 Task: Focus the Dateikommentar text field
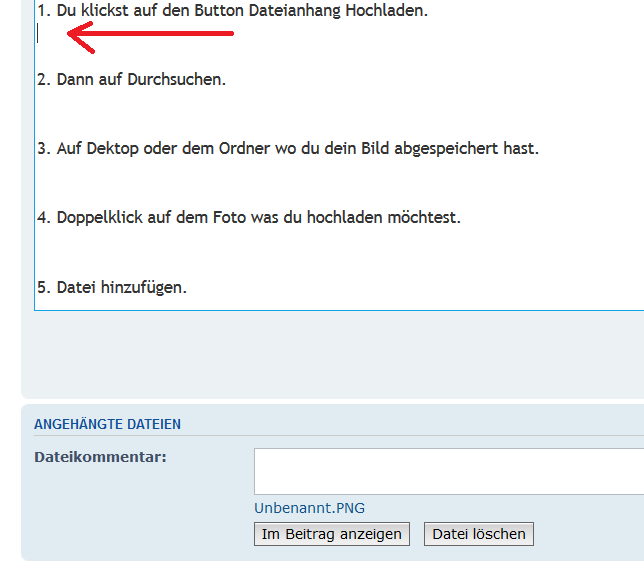click(448, 471)
